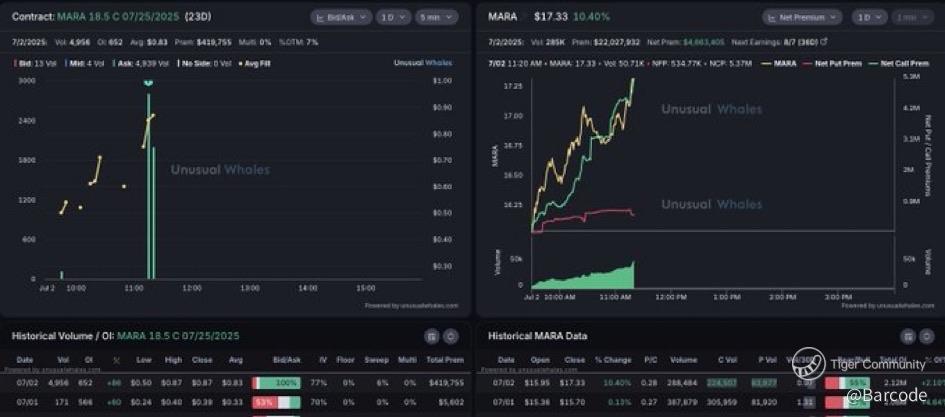Click the MARA ticker heading on right panel
This screenshot has width=945, height=417.
pyautogui.click(x=503, y=17)
